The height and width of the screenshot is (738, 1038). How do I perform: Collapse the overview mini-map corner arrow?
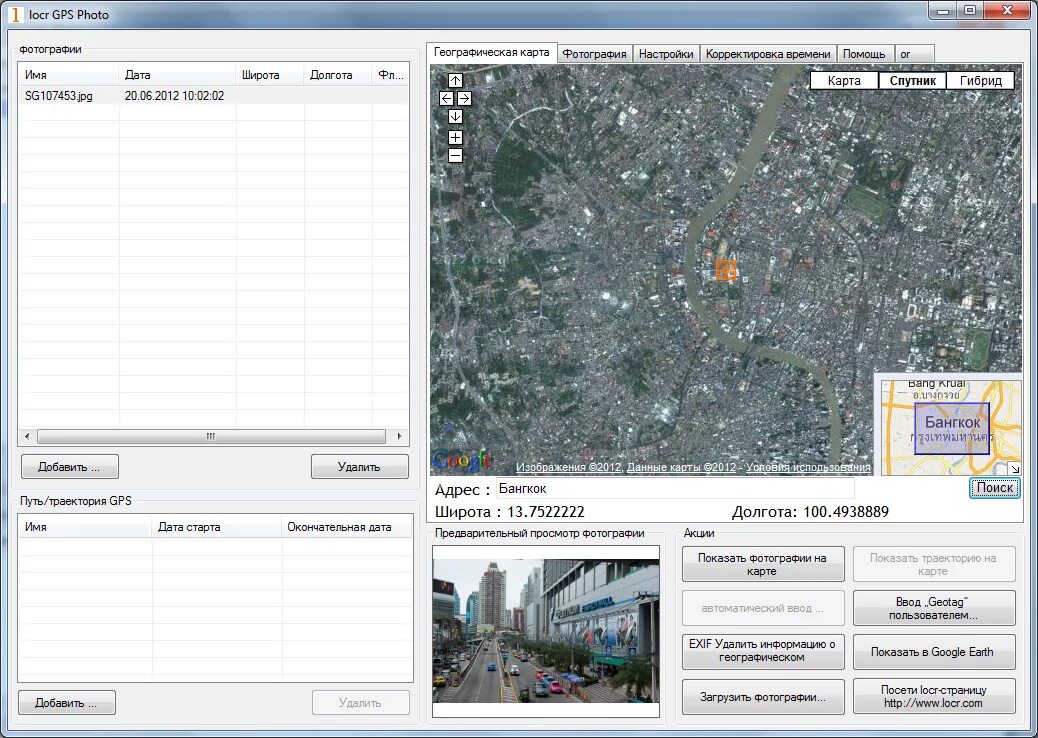(x=1015, y=469)
